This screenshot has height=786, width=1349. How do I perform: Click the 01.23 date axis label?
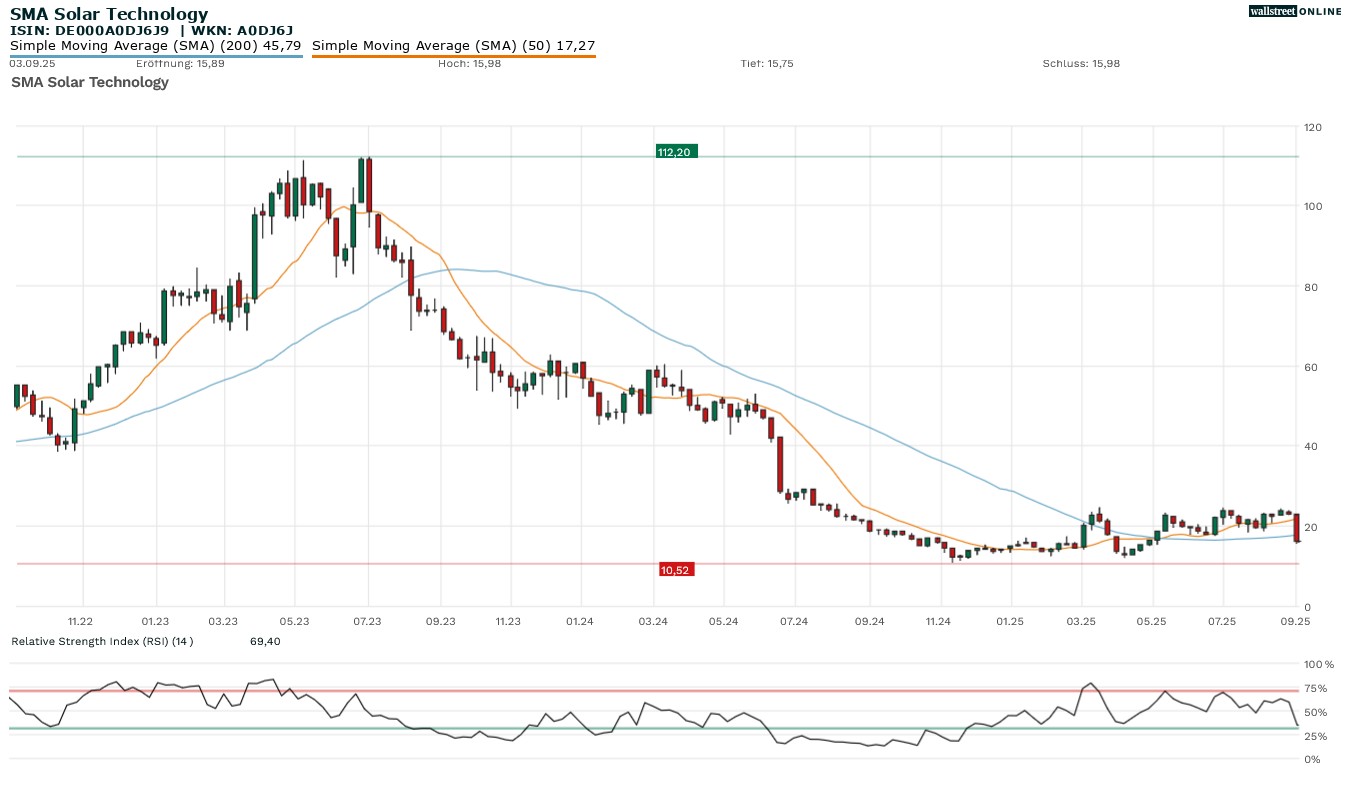point(155,622)
